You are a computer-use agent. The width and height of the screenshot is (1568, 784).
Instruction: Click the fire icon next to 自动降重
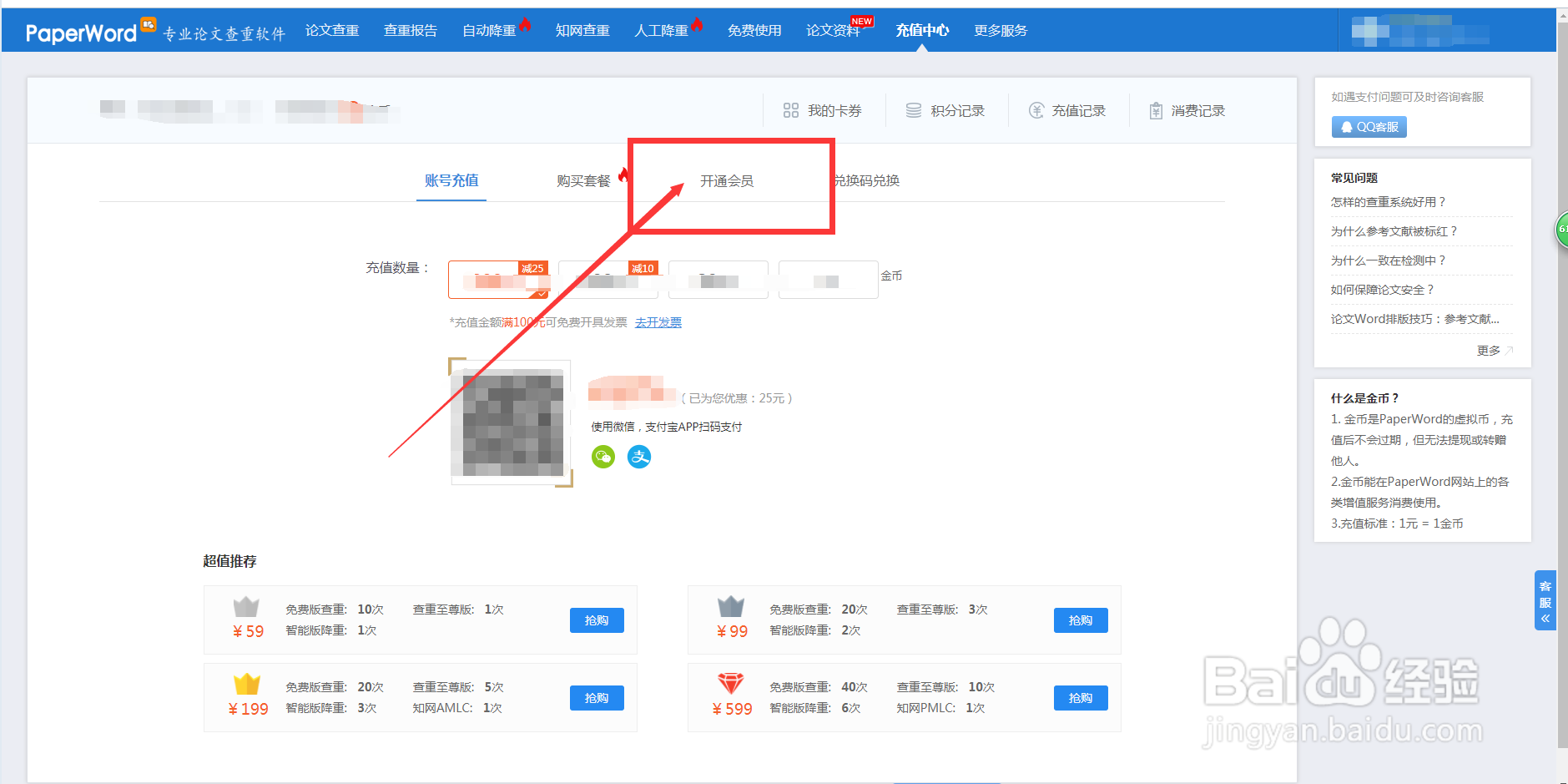525,23
